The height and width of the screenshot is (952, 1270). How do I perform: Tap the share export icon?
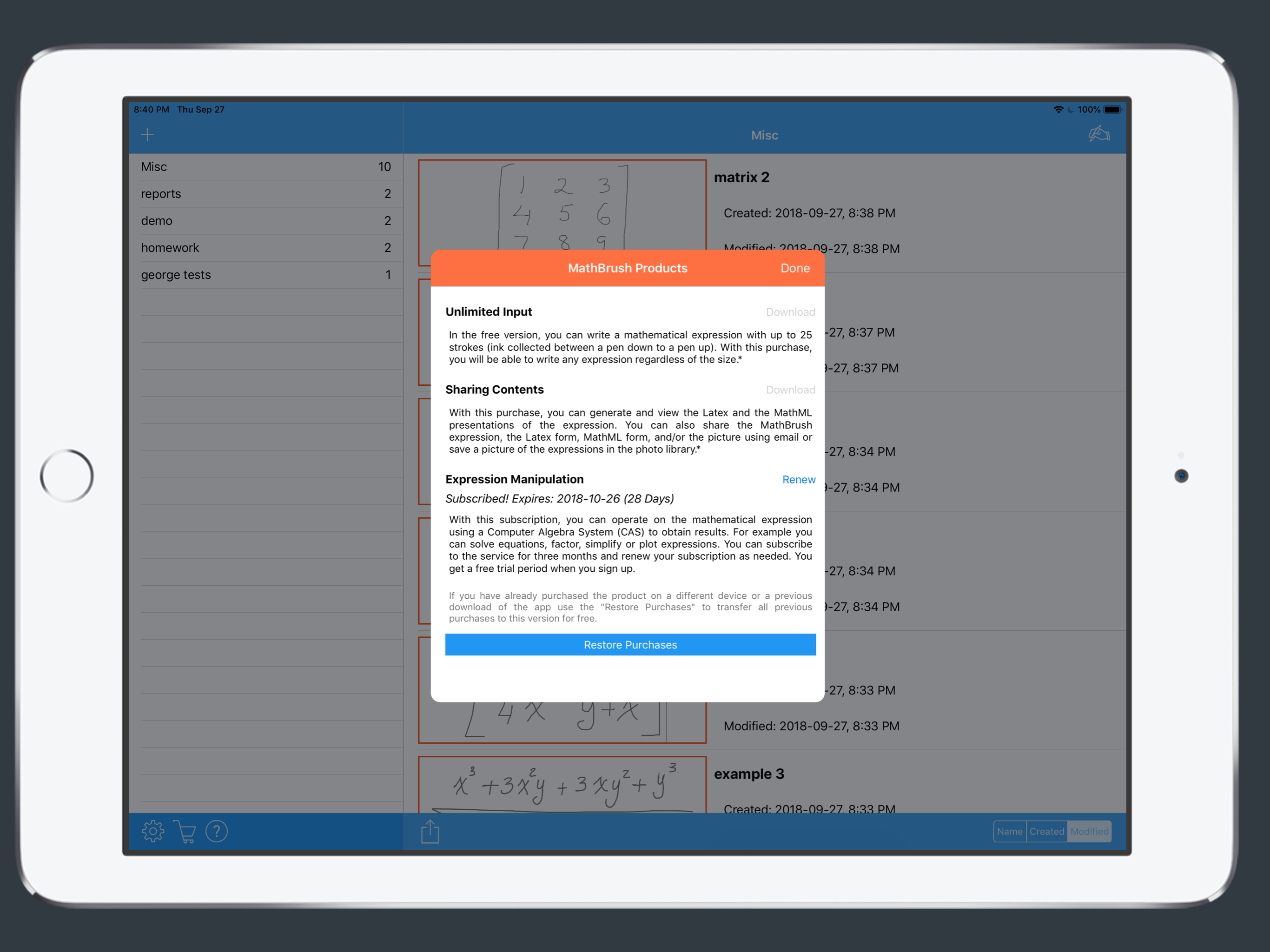(x=430, y=831)
